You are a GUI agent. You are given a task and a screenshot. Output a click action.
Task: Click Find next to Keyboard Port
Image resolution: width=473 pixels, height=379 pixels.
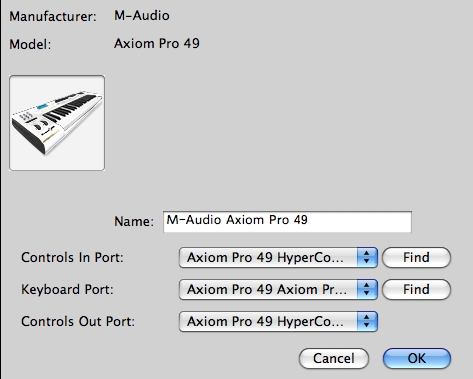pyautogui.click(x=416, y=289)
